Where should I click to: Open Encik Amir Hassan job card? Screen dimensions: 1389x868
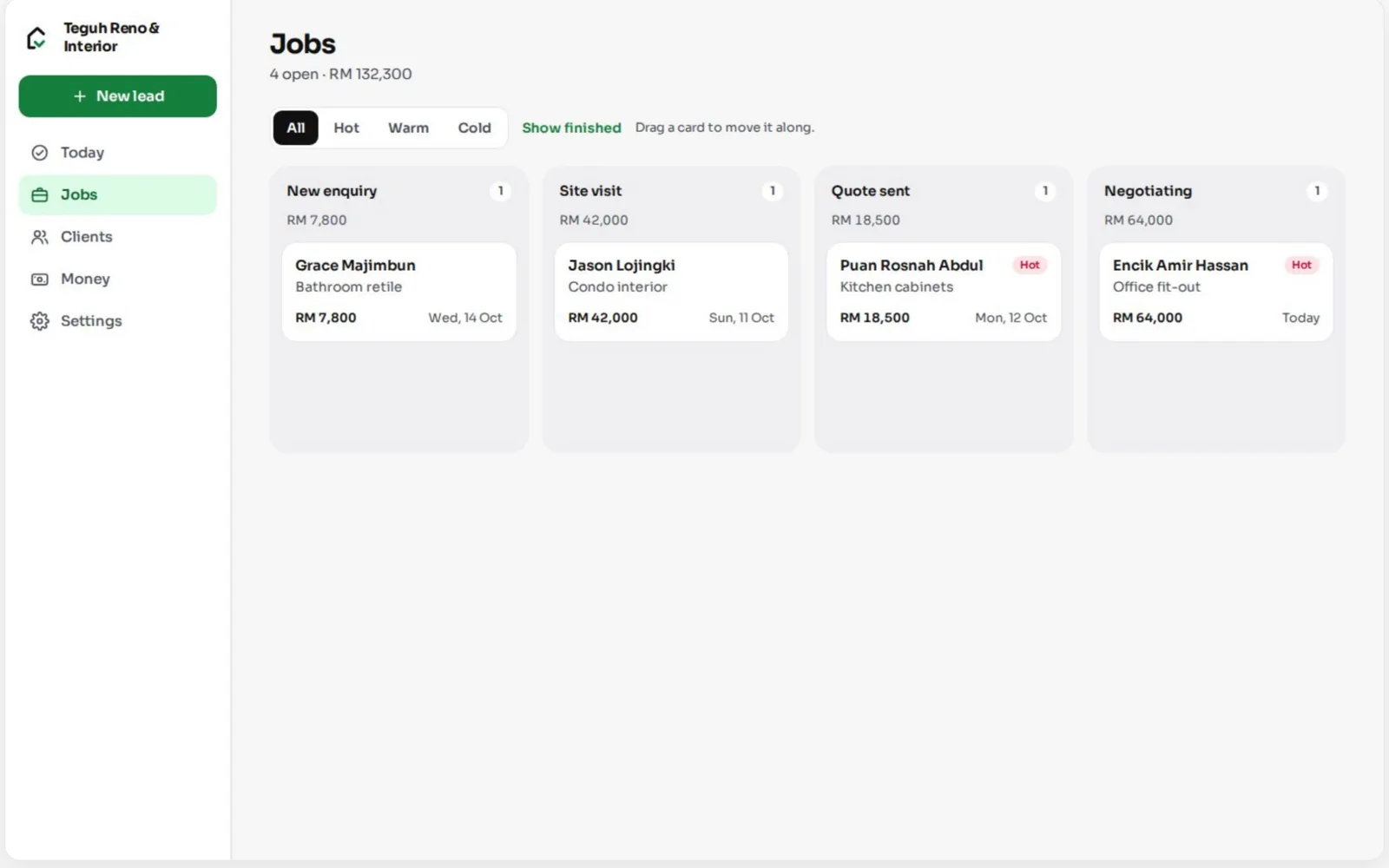tap(1216, 292)
